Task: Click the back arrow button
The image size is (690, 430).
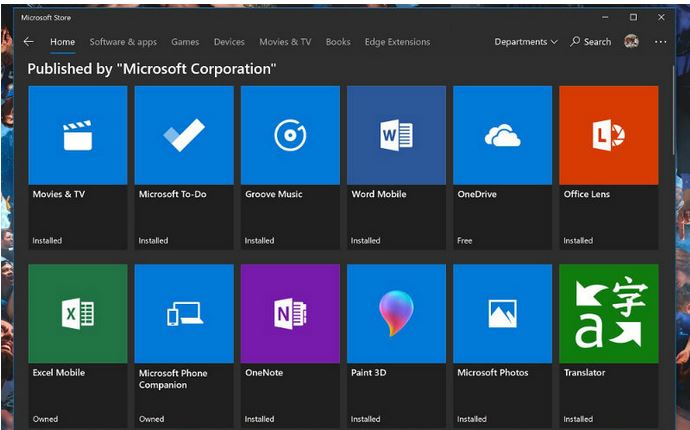Action: (28, 42)
